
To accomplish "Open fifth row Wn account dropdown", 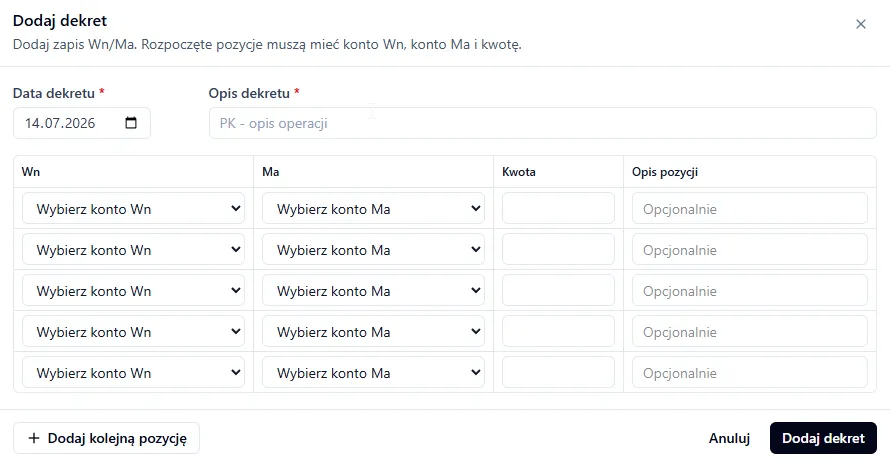I will click(x=133, y=372).
